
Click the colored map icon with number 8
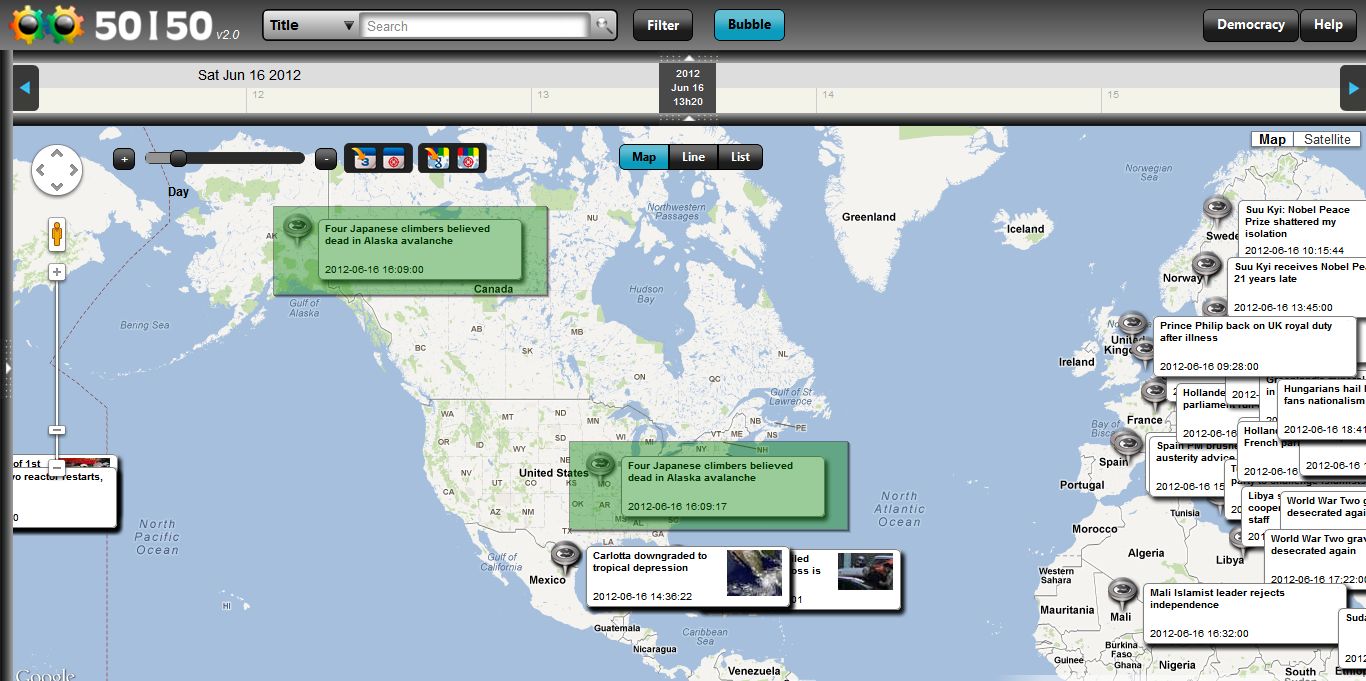pyautogui.click(x=437, y=158)
